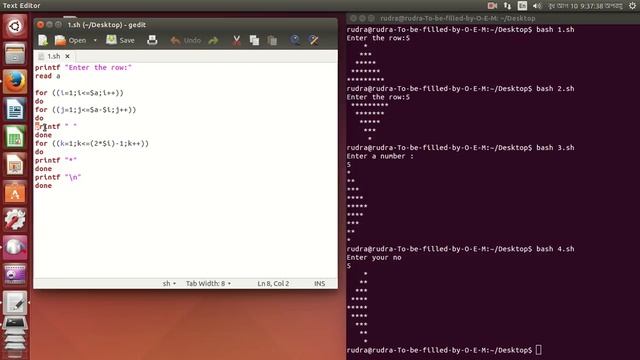Print the current document
The height and width of the screenshot is (360, 640).
(152, 40)
